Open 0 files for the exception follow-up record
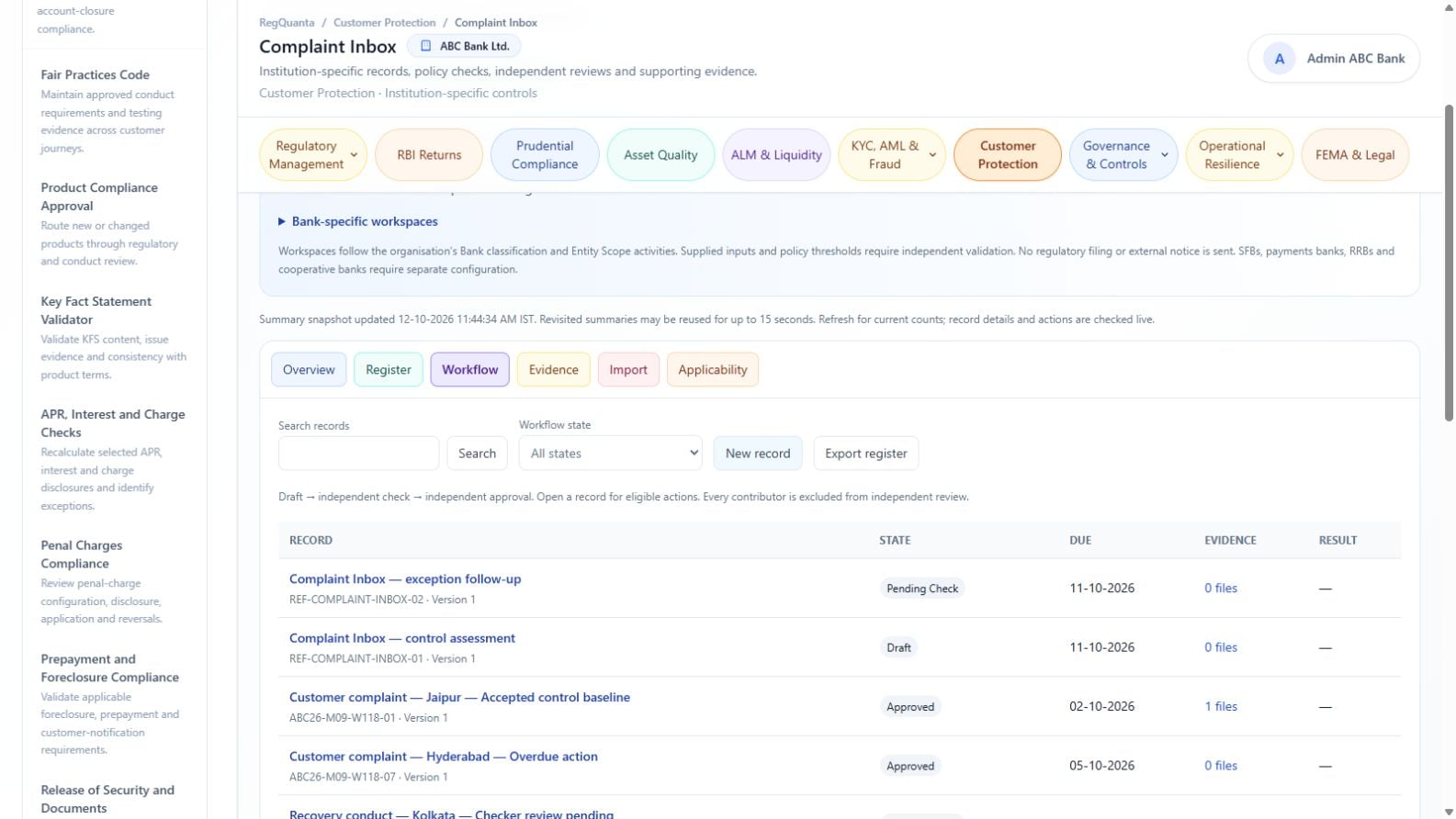 click(x=1221, y=589)
